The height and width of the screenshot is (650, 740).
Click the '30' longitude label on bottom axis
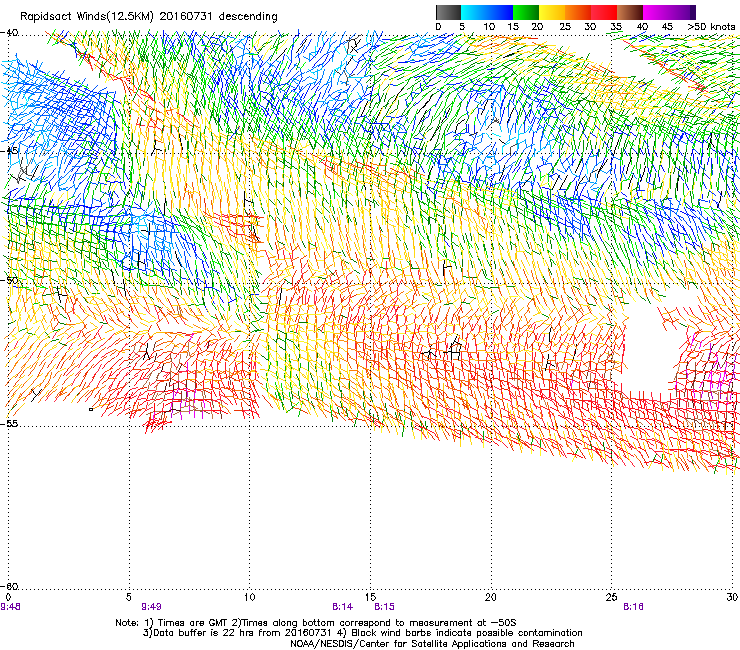pos(732,597)
